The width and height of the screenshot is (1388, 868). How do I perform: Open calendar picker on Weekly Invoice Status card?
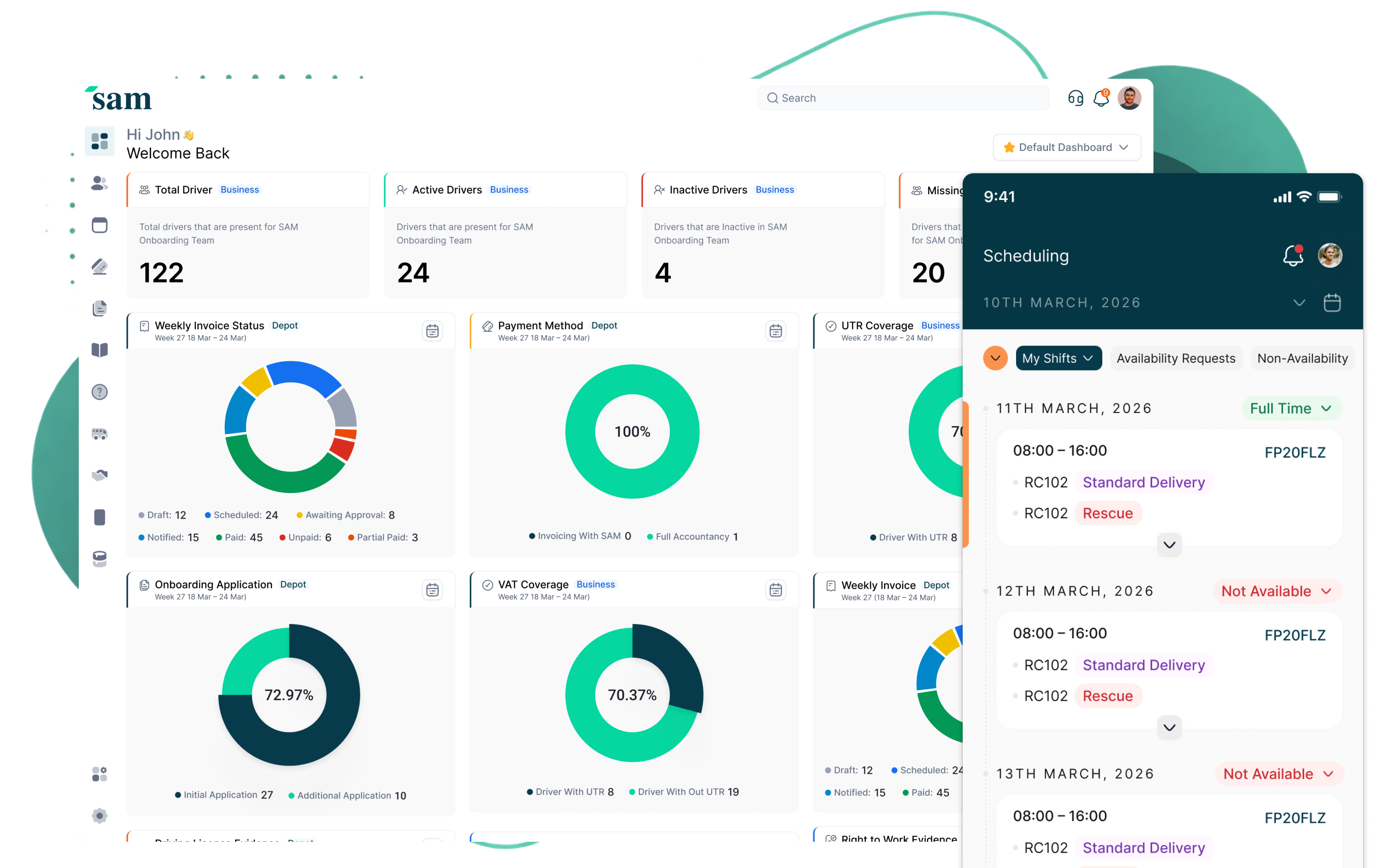tap(432, 331)
